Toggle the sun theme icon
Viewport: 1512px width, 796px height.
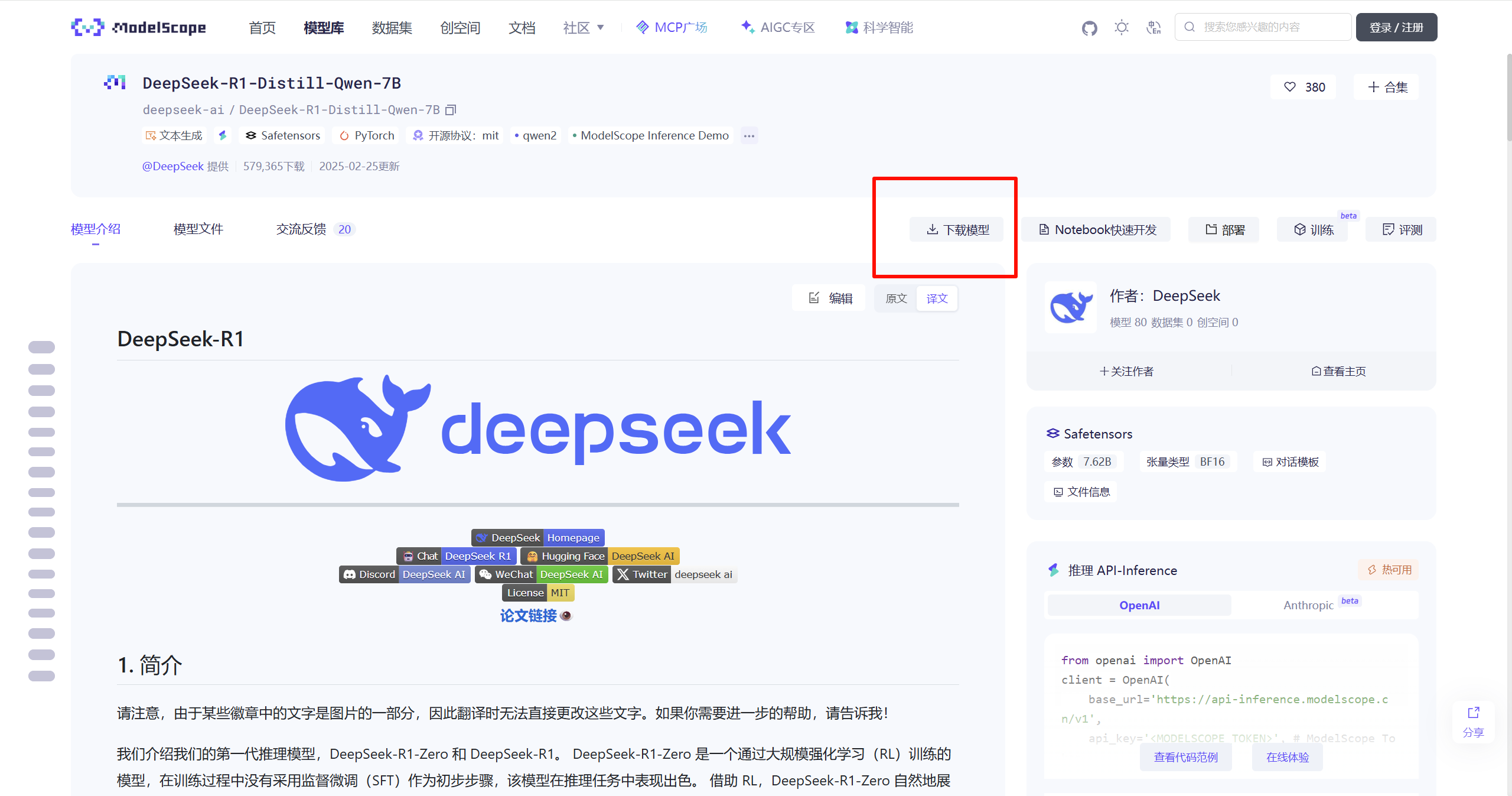[1121, 27]
